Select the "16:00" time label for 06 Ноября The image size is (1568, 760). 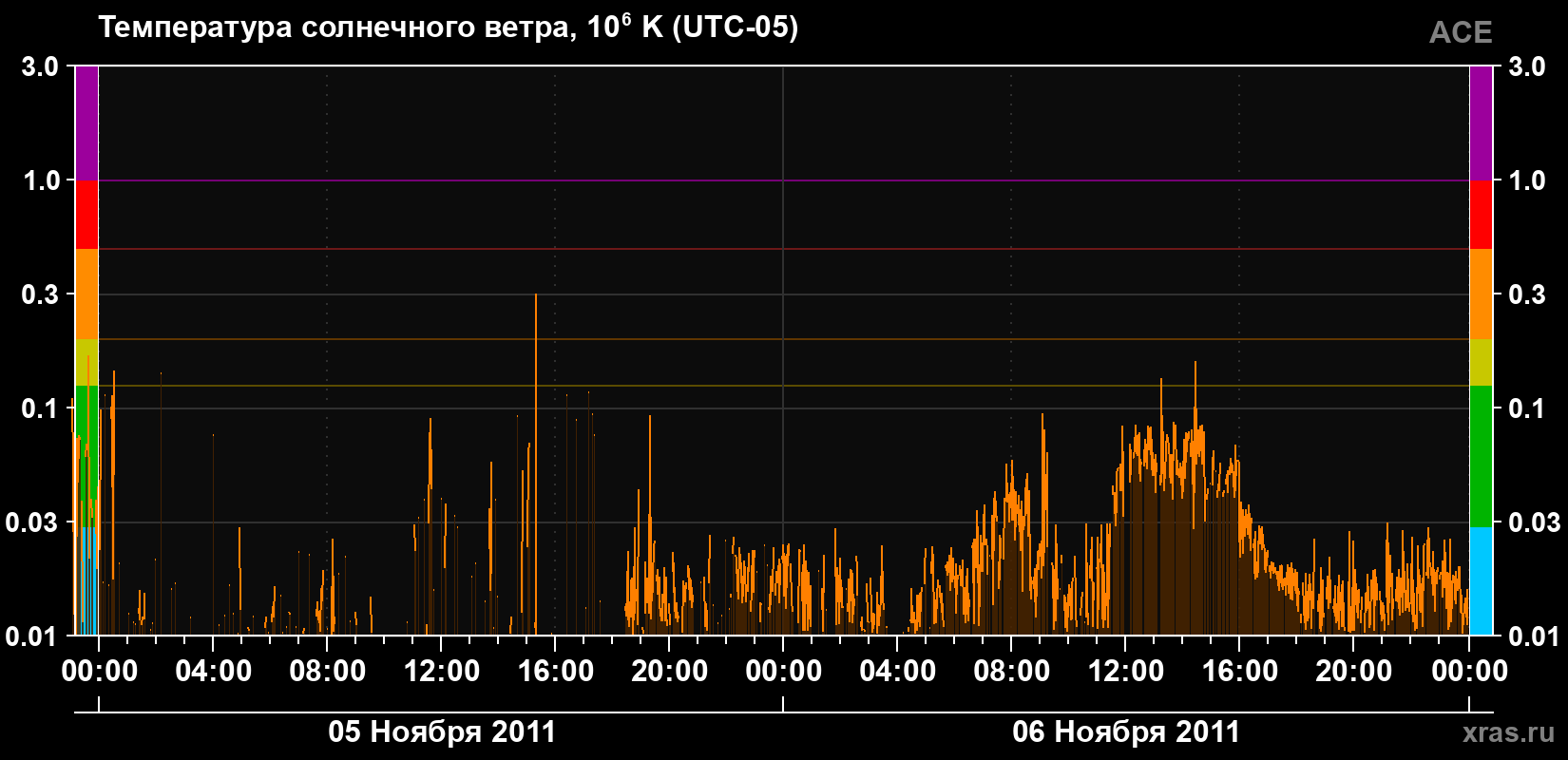(x=1240, y=672)
